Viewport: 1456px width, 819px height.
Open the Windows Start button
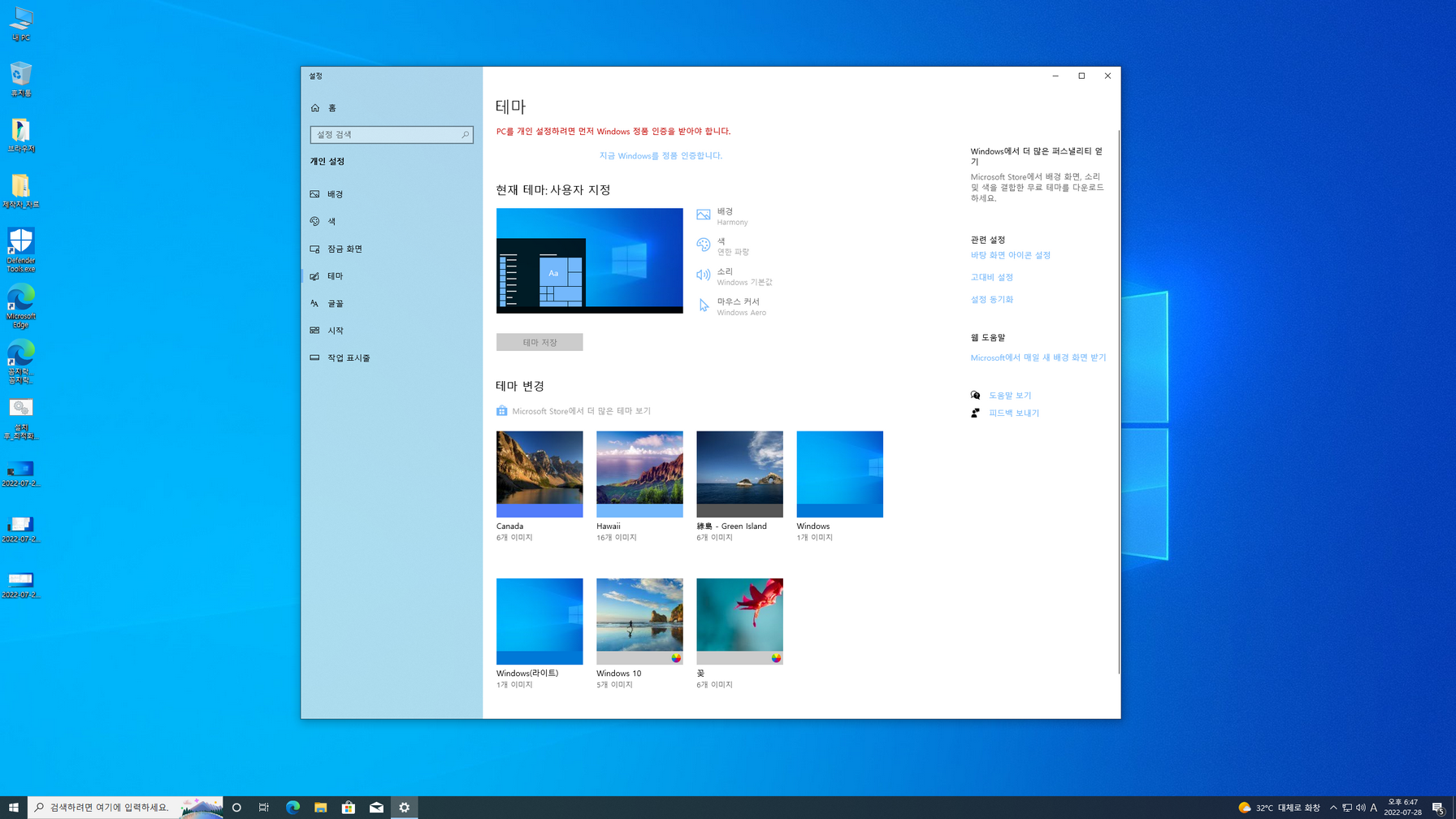(14, 808)
